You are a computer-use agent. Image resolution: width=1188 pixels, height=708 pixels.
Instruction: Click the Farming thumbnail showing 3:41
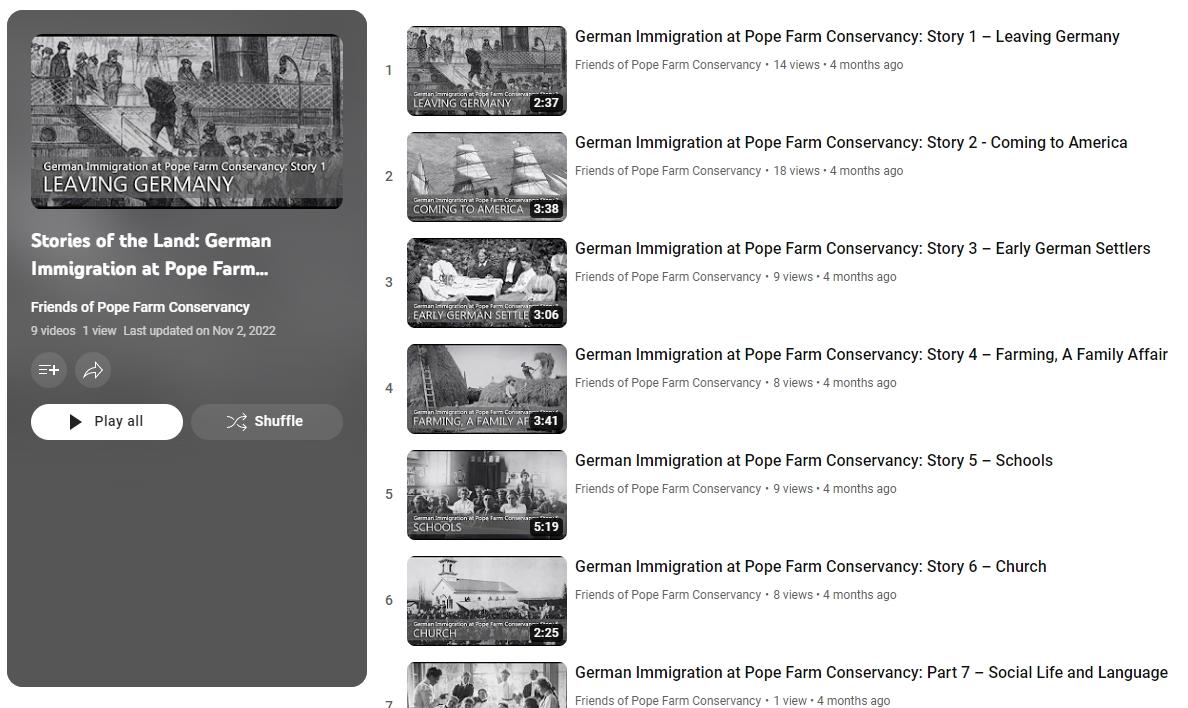(486, 389)
